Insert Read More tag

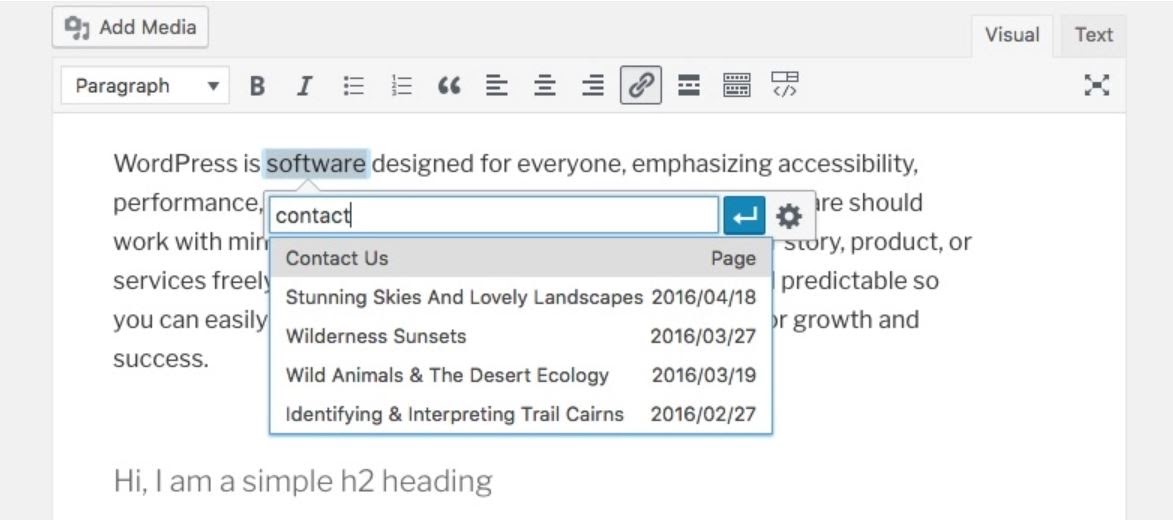(689, 86)
